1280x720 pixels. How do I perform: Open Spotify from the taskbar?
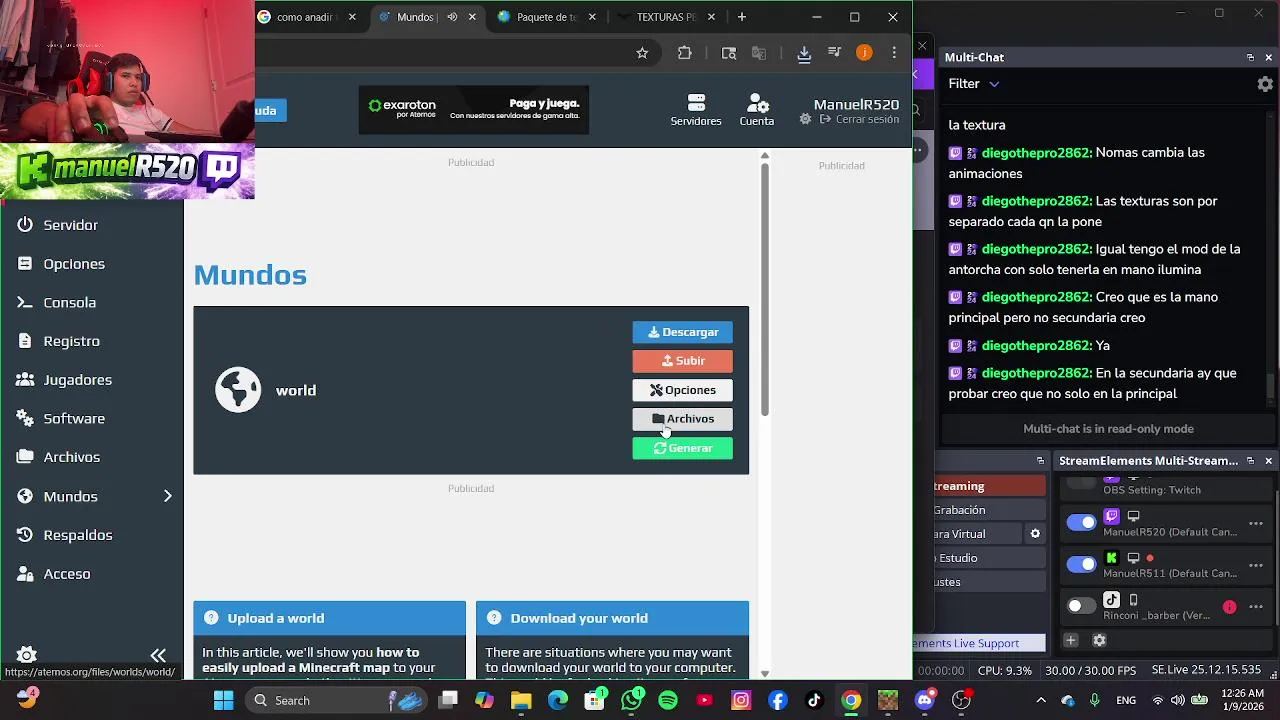pyautogui.click(x=668, y=700)
